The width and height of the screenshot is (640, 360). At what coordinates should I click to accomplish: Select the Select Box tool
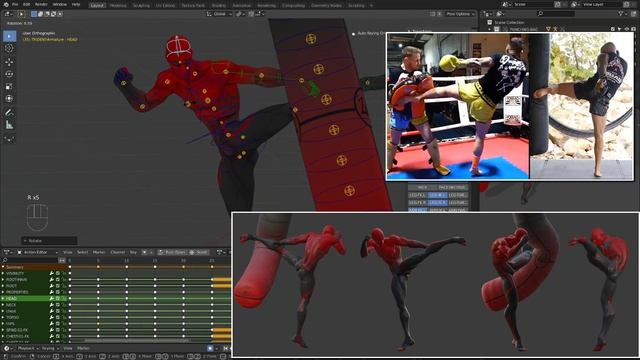pos(9,36)
